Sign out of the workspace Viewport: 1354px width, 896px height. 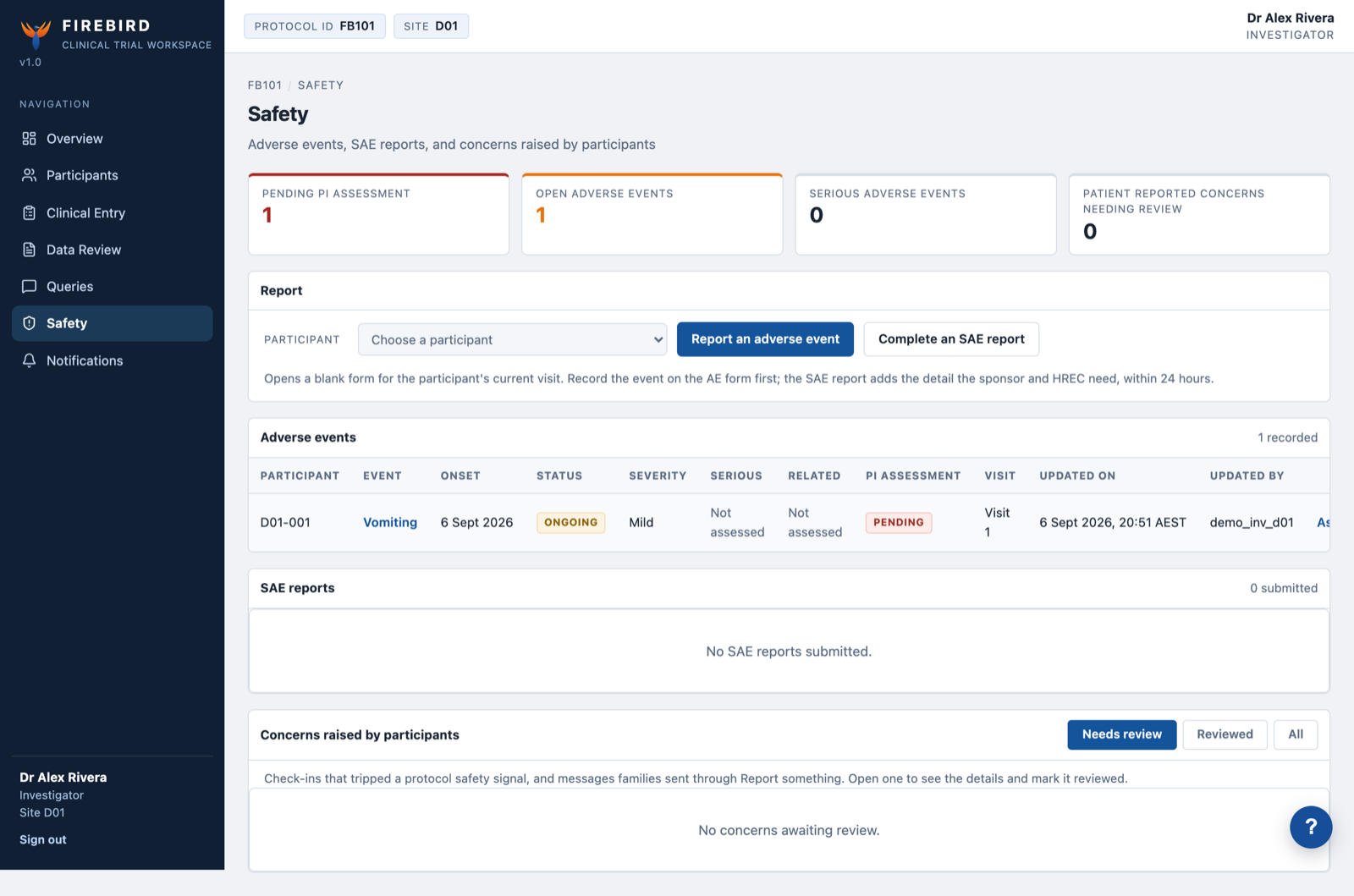click(43, 839)
